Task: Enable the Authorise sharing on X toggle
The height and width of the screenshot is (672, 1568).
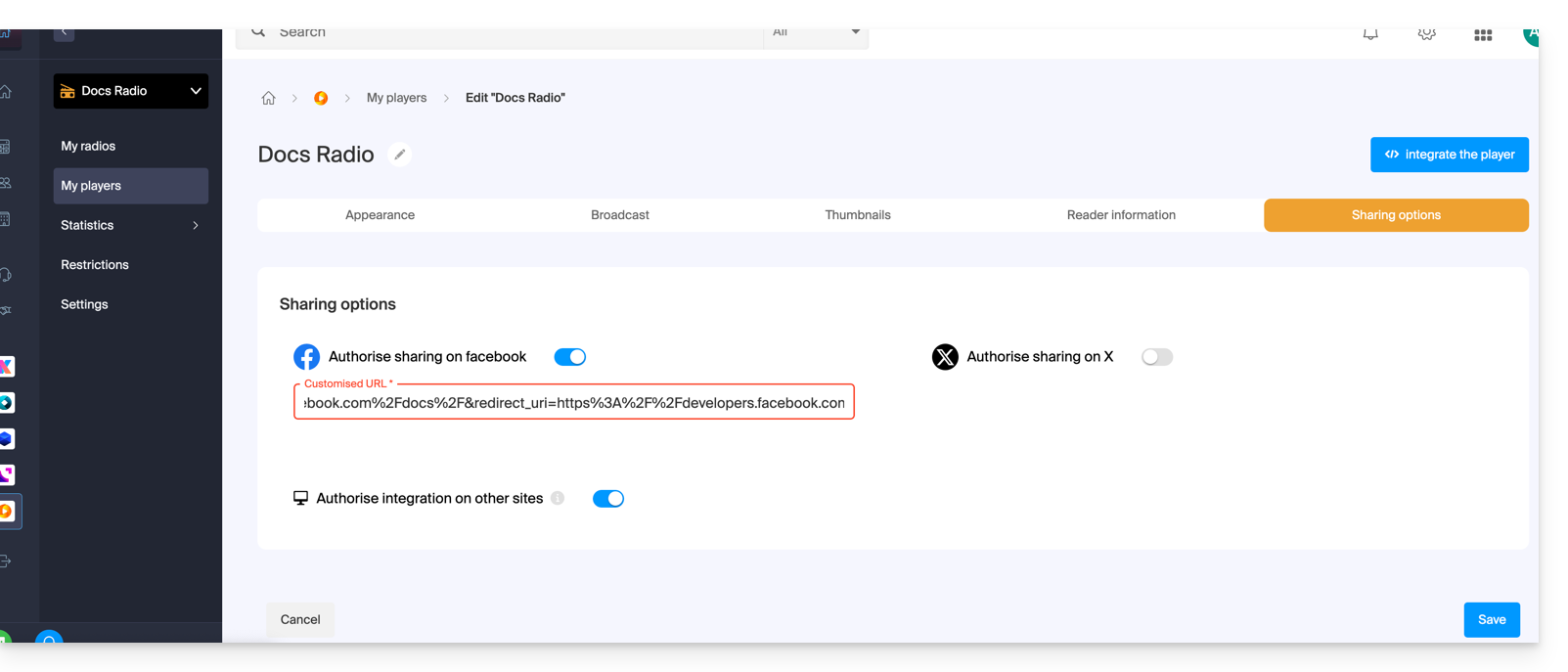Action: (x=1156, y=357)
